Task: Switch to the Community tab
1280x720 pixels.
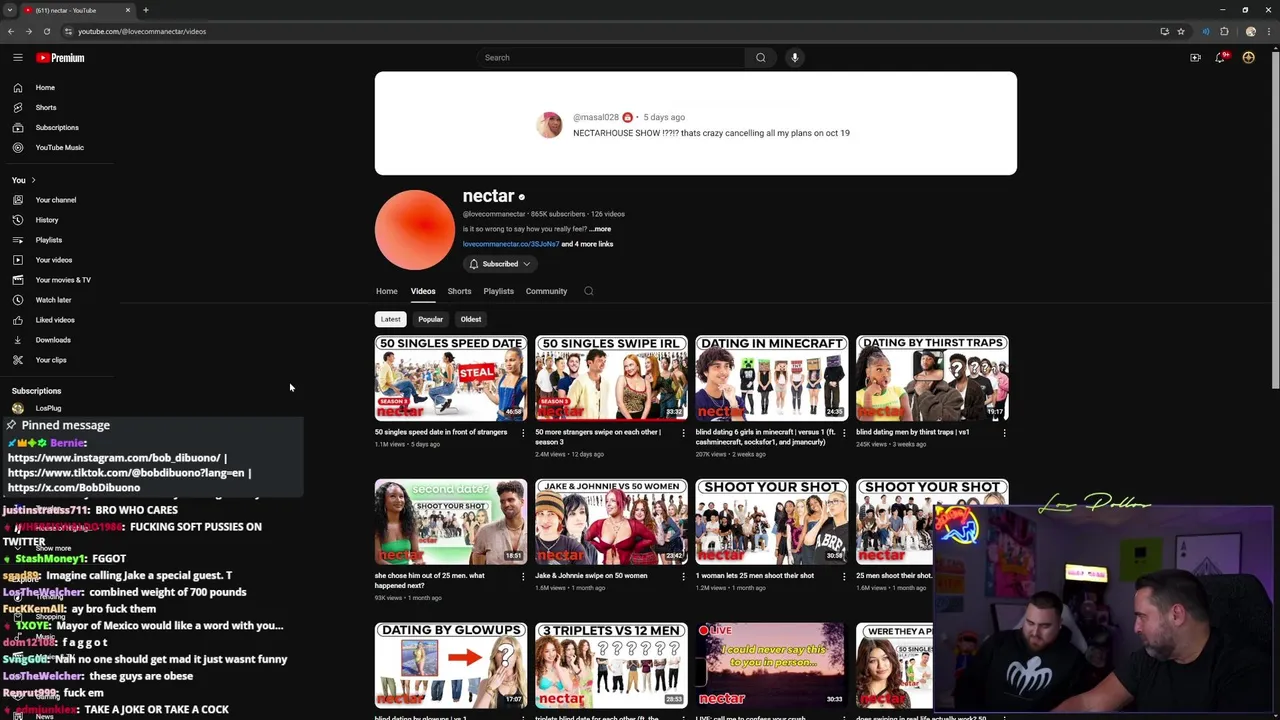Action: point(546,291)
